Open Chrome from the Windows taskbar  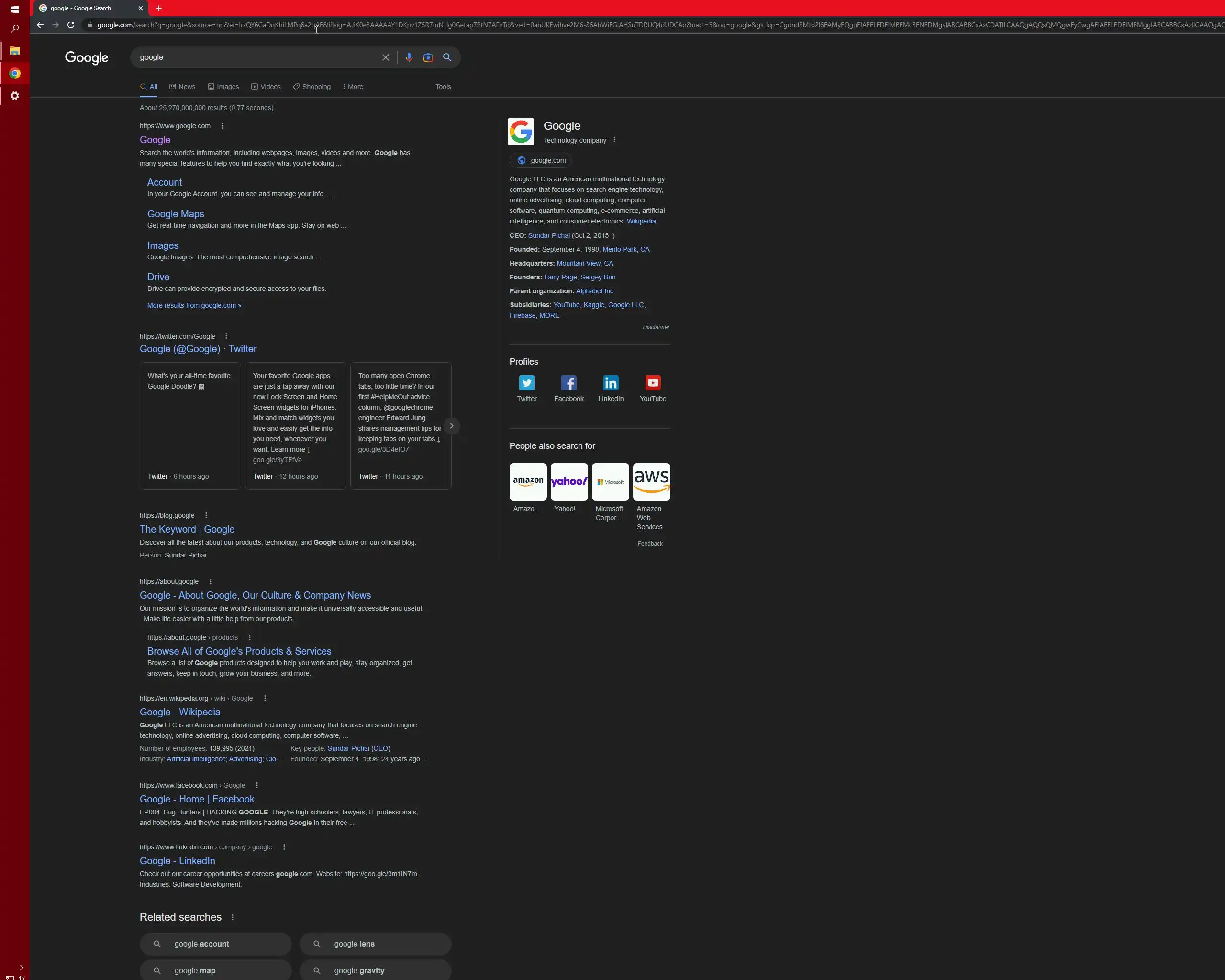pos(15,73)
